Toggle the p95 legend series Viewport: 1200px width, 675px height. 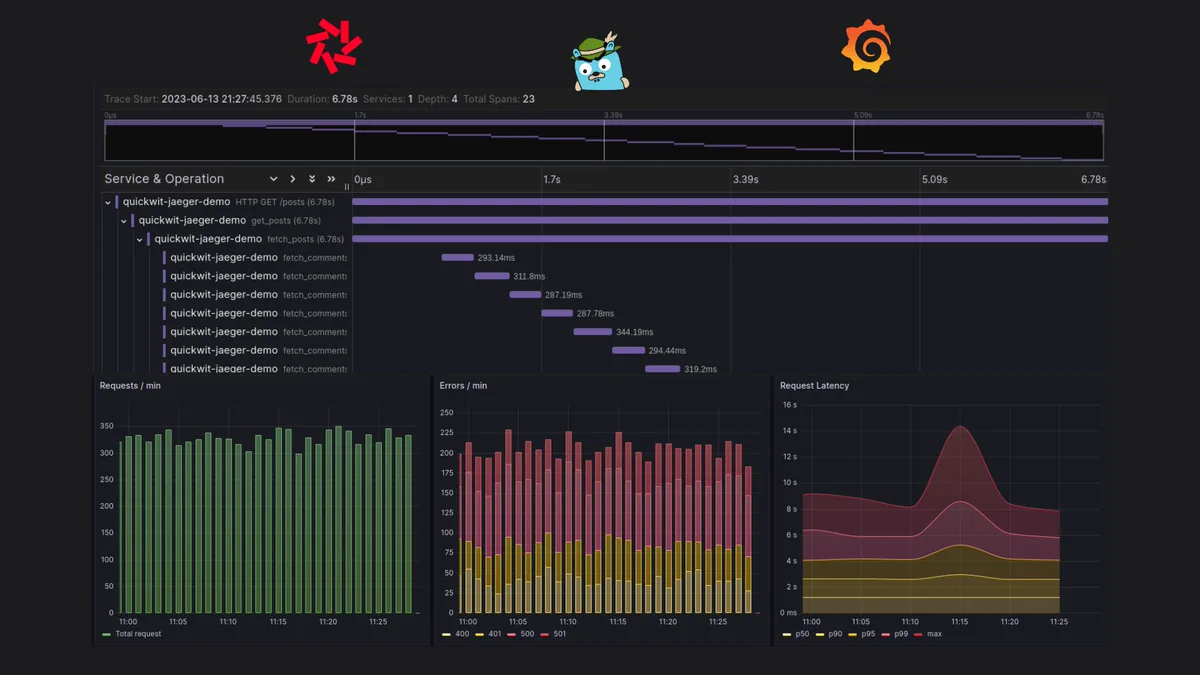pyautogui.click(x=862, y=634)
